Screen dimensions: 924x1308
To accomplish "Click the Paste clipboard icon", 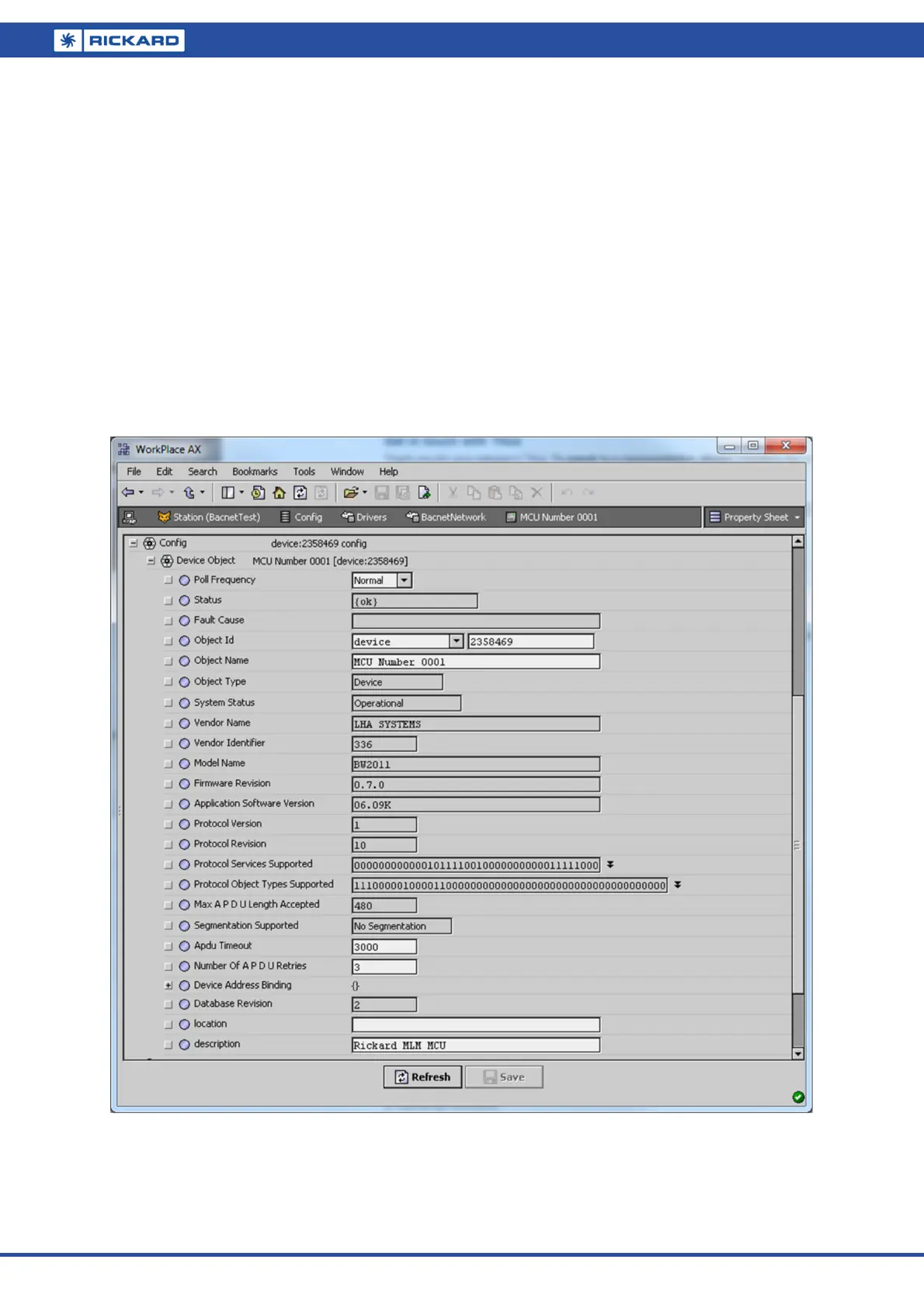I will tap(495, 492).
